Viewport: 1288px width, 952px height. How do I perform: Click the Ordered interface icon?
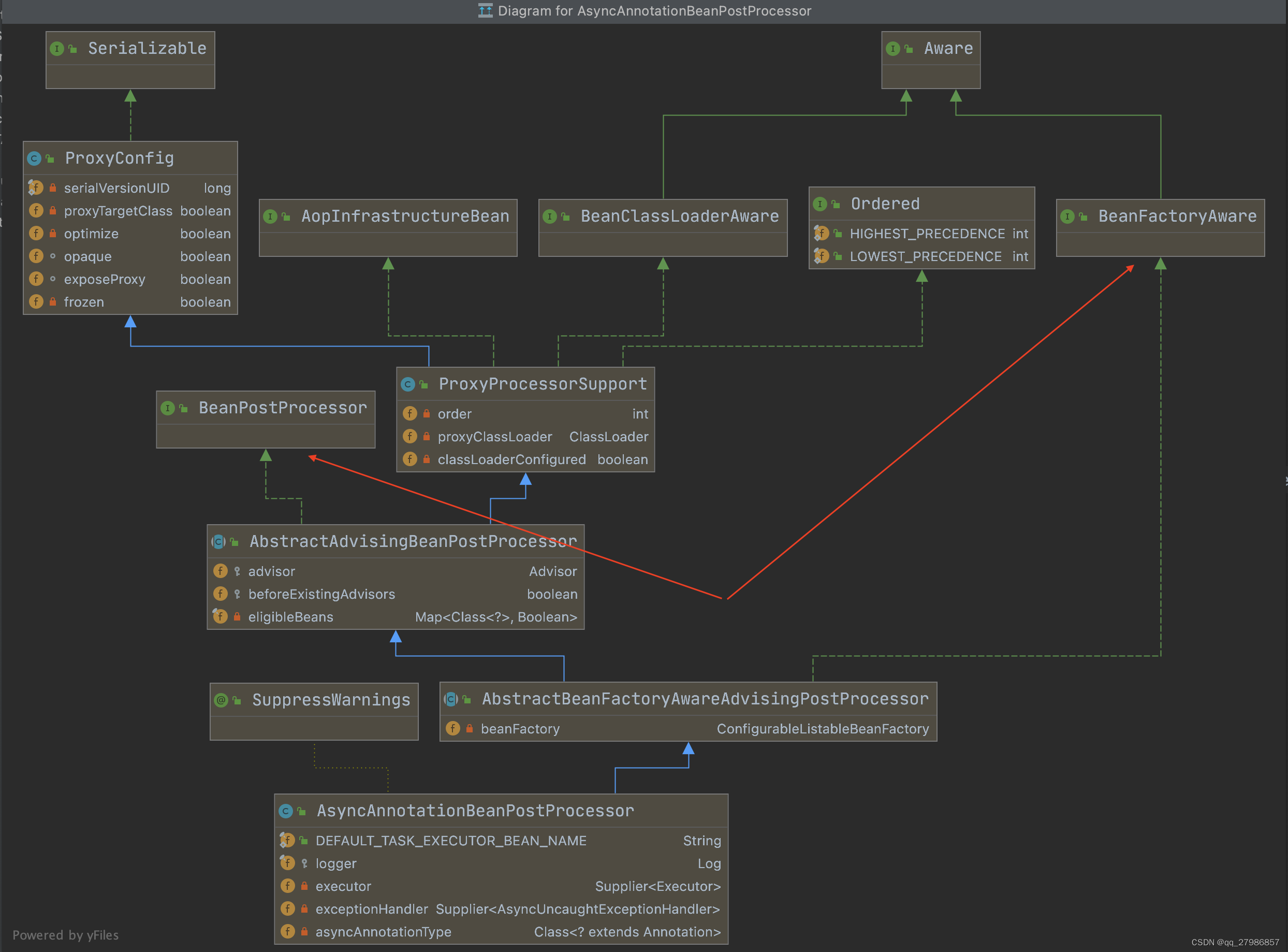[x=819, y=204]
